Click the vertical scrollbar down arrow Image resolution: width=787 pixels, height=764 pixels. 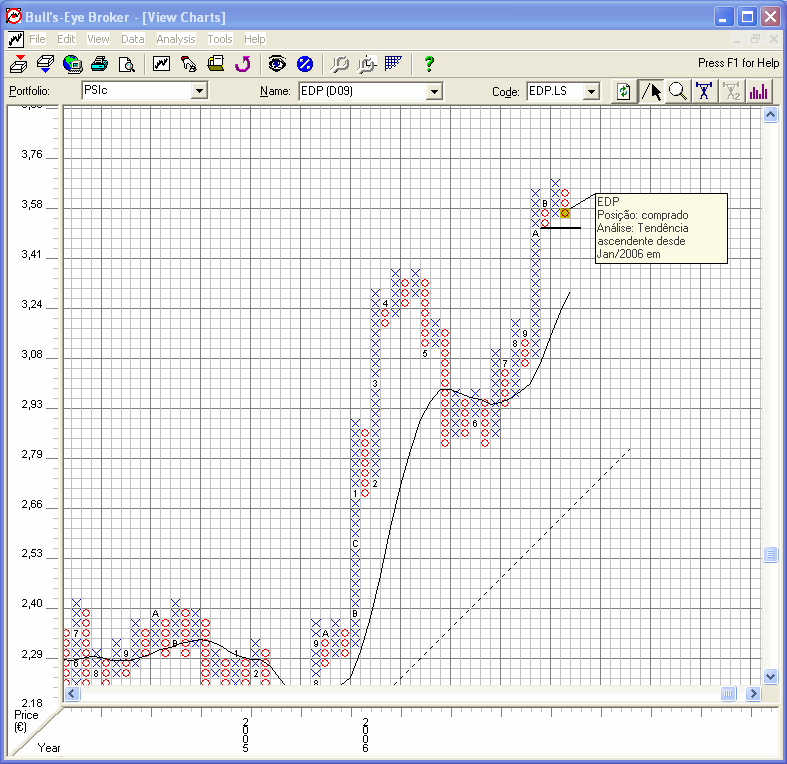pyautogui.click(x=770, y=676)
